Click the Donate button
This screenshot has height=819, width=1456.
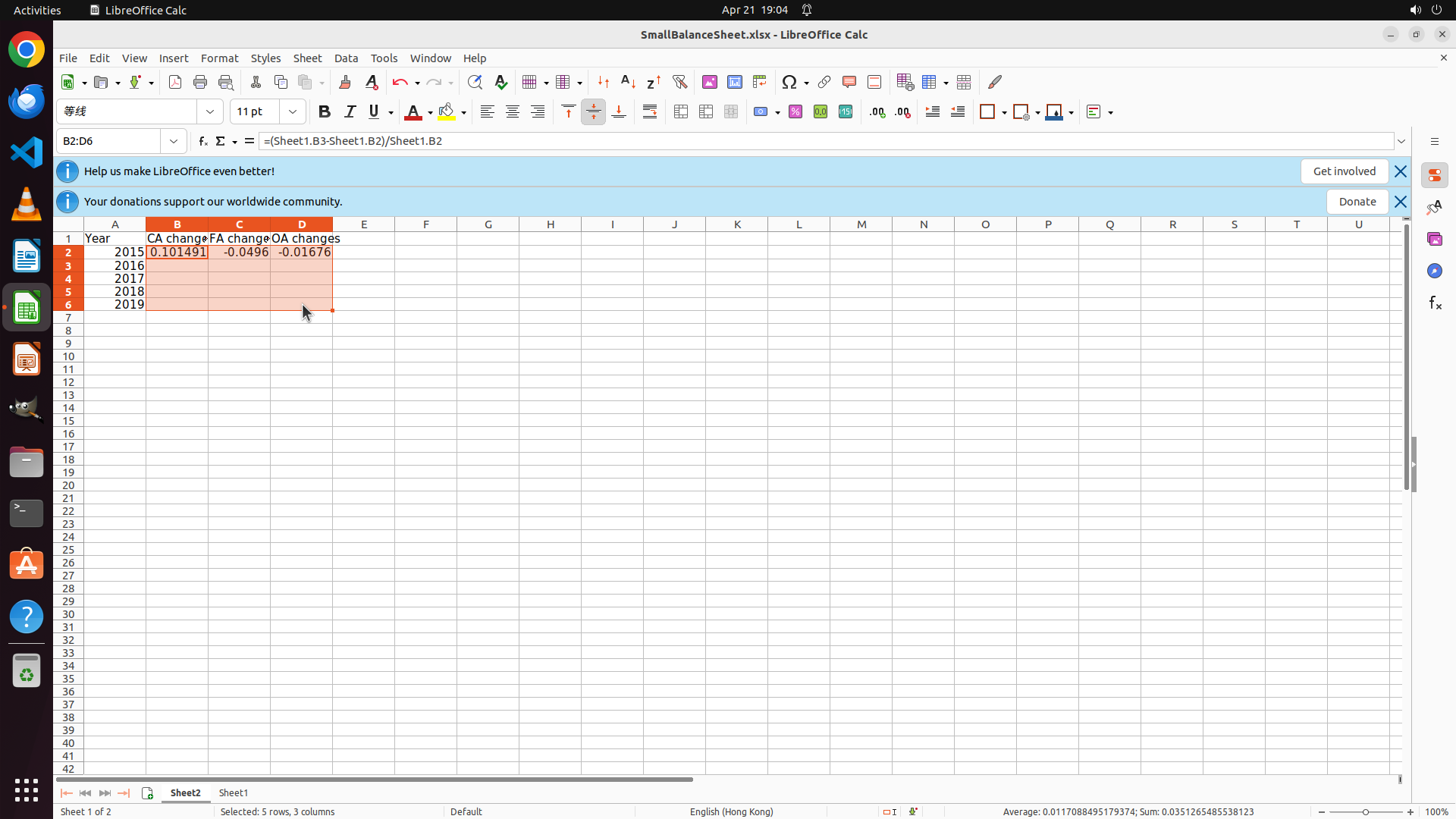pyautogui.click(x=1357, y=202)
